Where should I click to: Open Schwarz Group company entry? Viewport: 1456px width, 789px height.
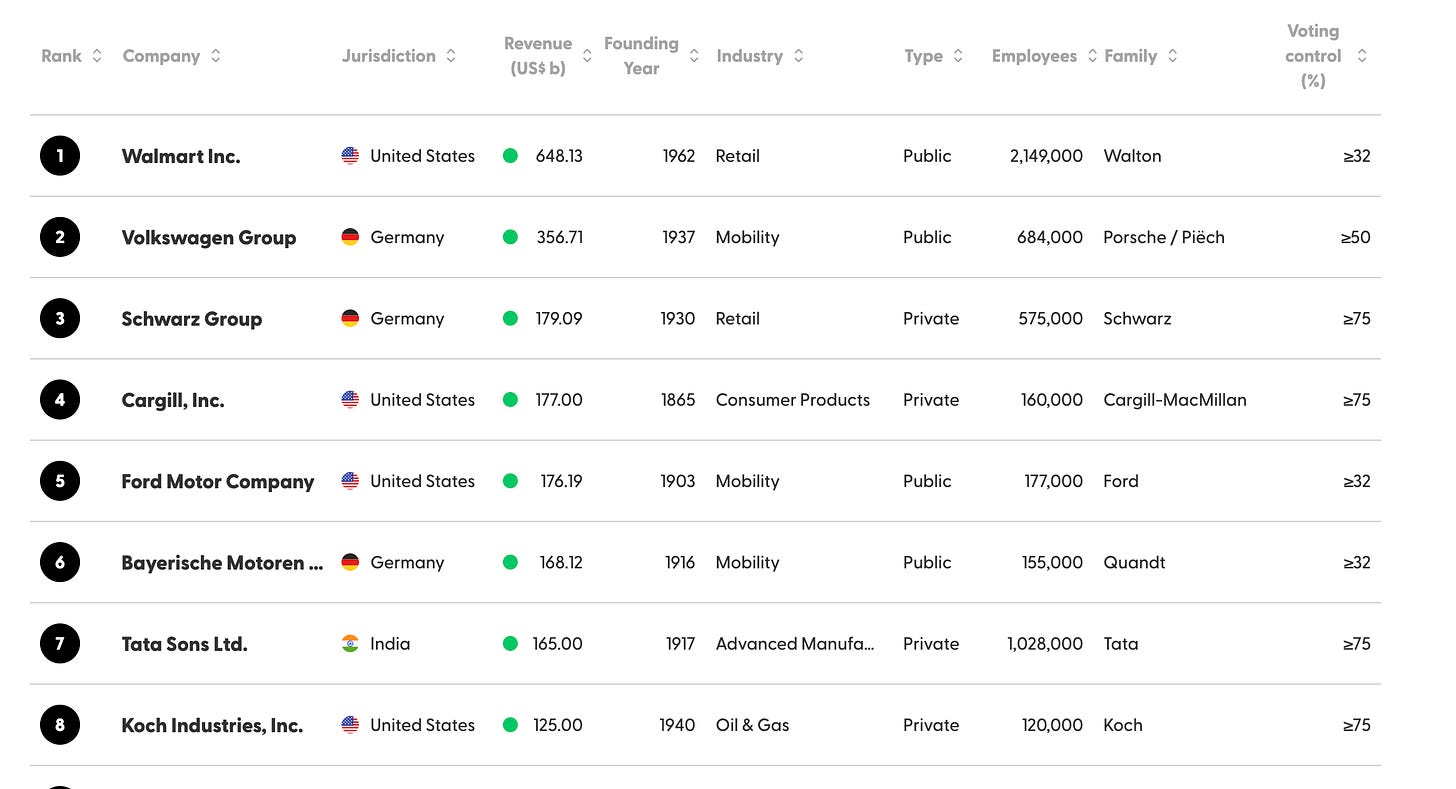(192, 319)
